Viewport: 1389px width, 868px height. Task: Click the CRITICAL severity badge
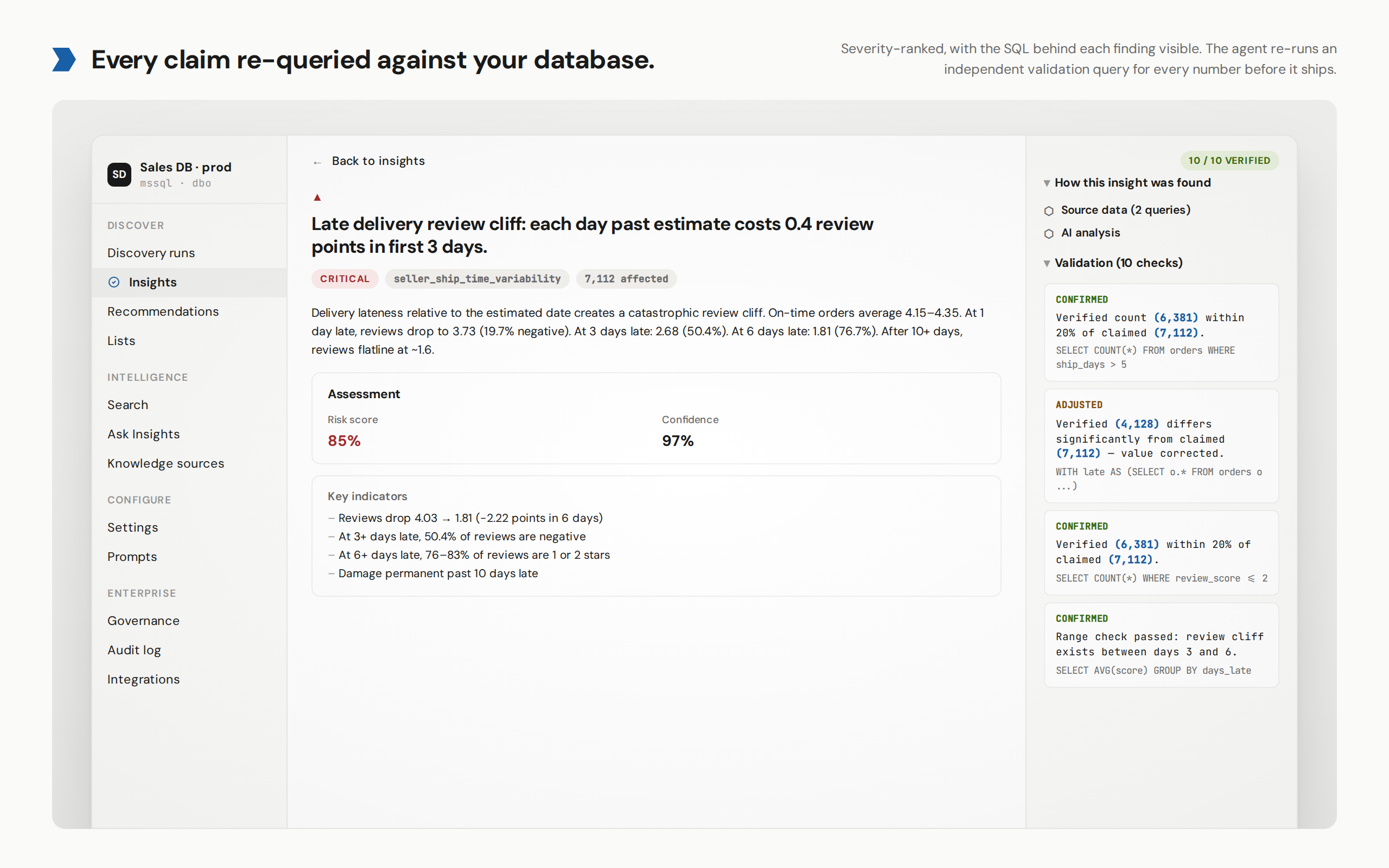[345, 279]
